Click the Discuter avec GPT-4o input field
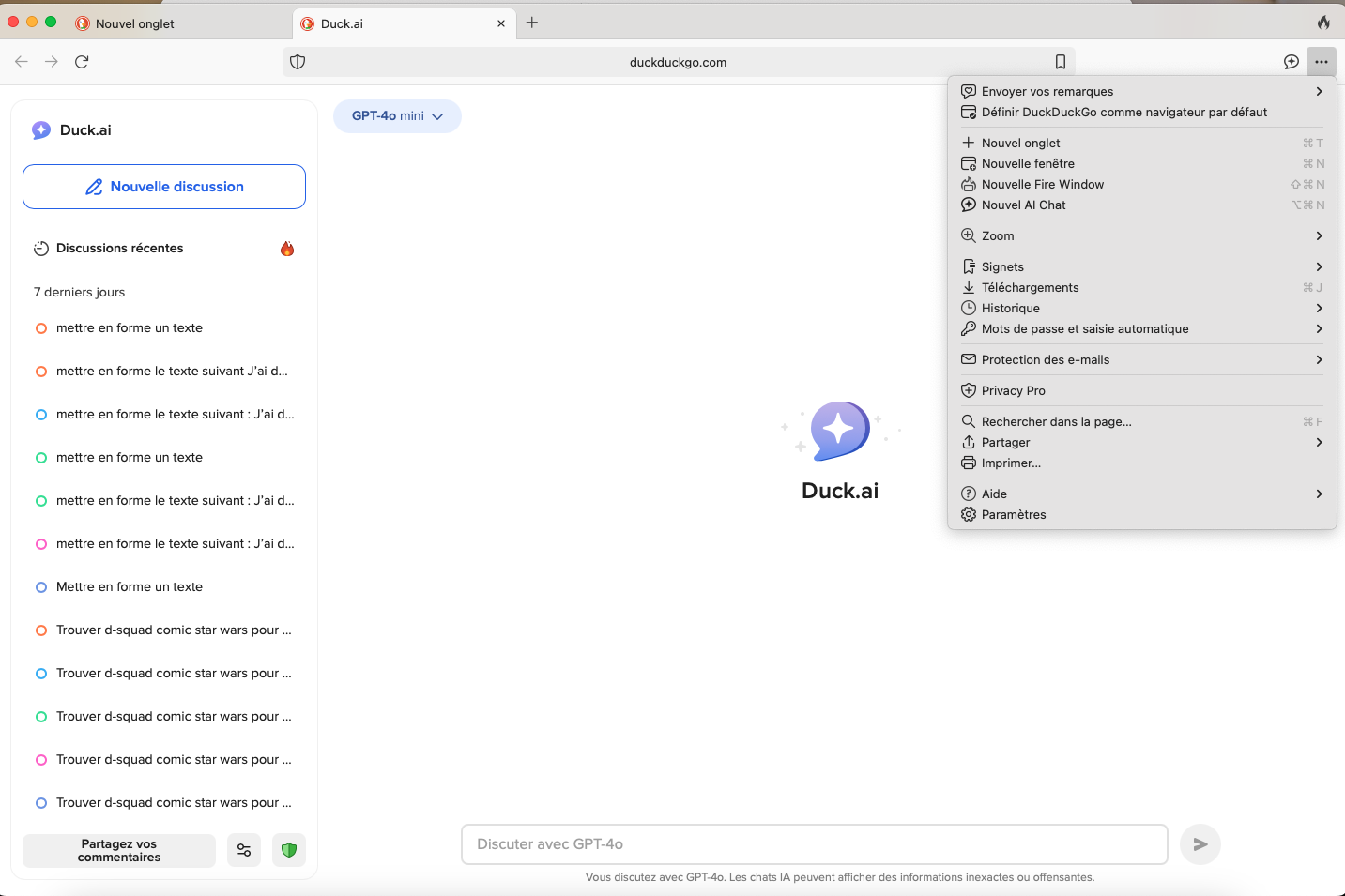The height and width of the screenshot is (896, 1345). tap(814, 844)
